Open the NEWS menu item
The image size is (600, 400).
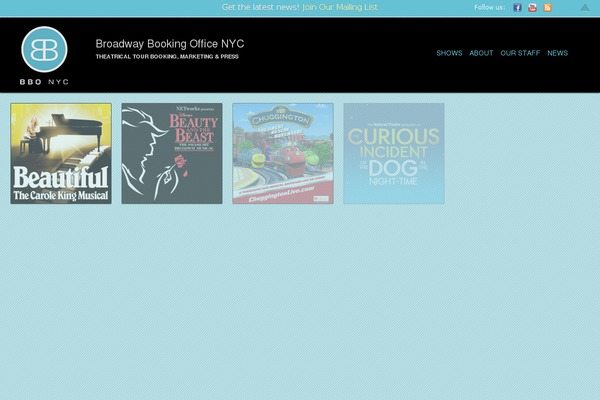point(558,53)
